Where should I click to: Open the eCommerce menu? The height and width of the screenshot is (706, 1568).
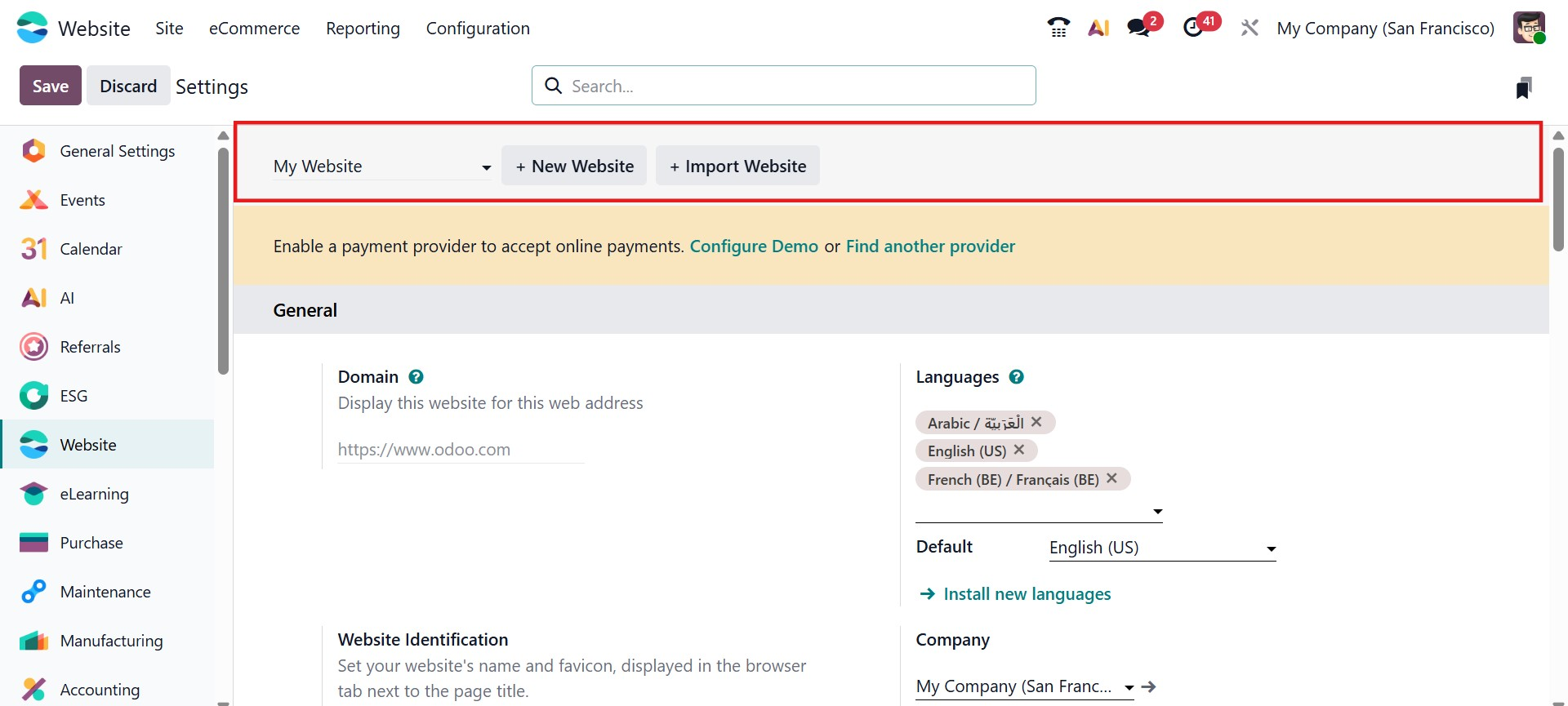click(x=254, y=29)
